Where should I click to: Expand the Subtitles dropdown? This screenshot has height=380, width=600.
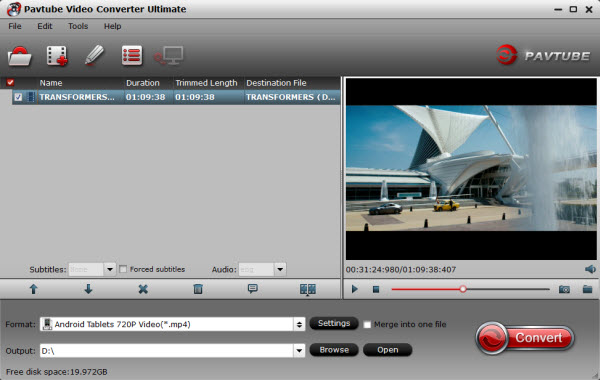[x=109, y=269]
